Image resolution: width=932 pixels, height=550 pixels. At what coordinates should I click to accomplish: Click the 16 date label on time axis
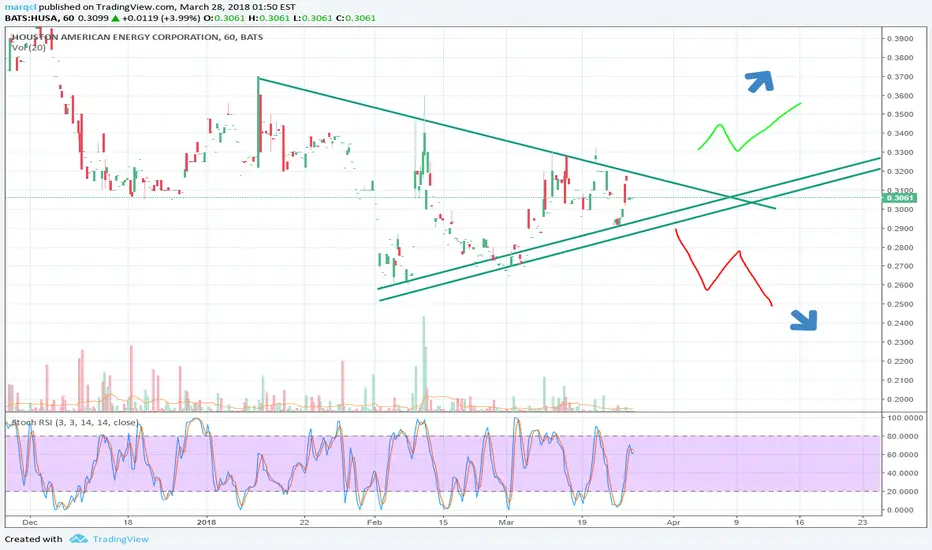pyautogui.click(x=799, y=523)
